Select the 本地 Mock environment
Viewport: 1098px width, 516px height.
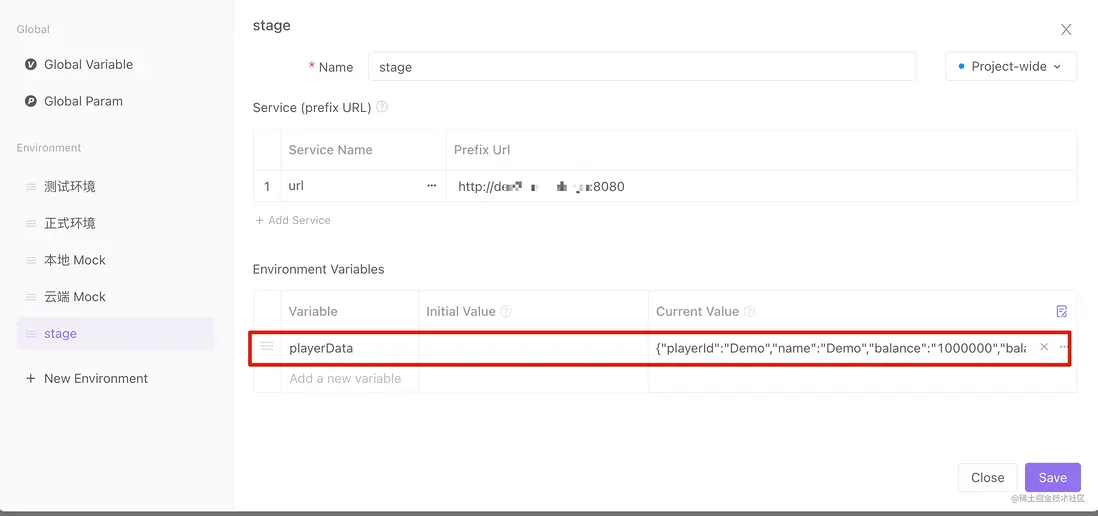(75, 260)
